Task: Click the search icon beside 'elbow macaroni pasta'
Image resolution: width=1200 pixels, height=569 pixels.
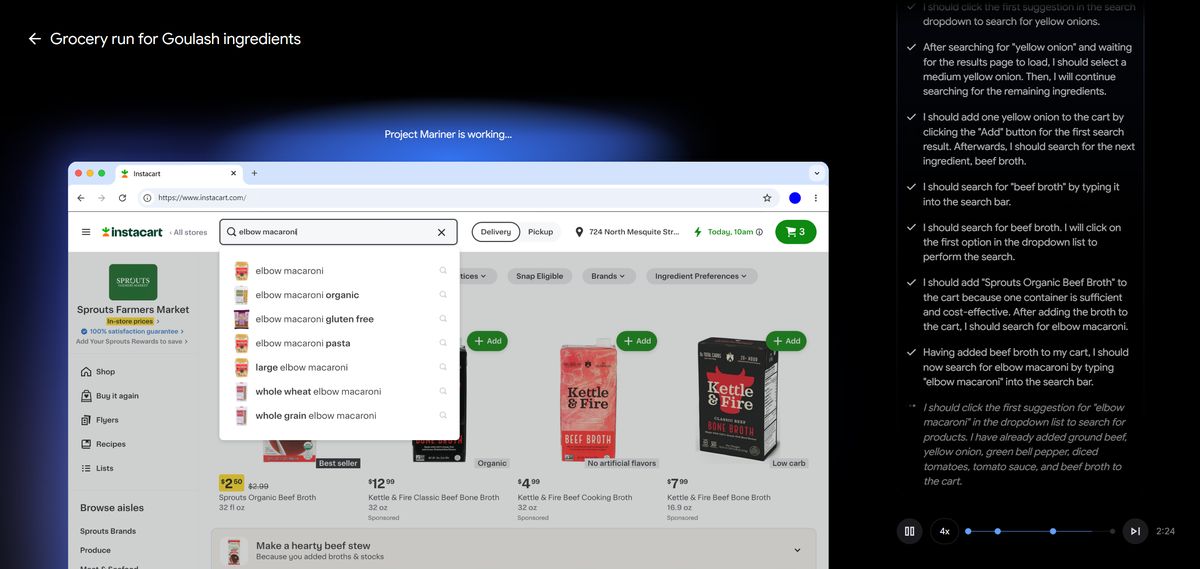Action: point(443,343)
